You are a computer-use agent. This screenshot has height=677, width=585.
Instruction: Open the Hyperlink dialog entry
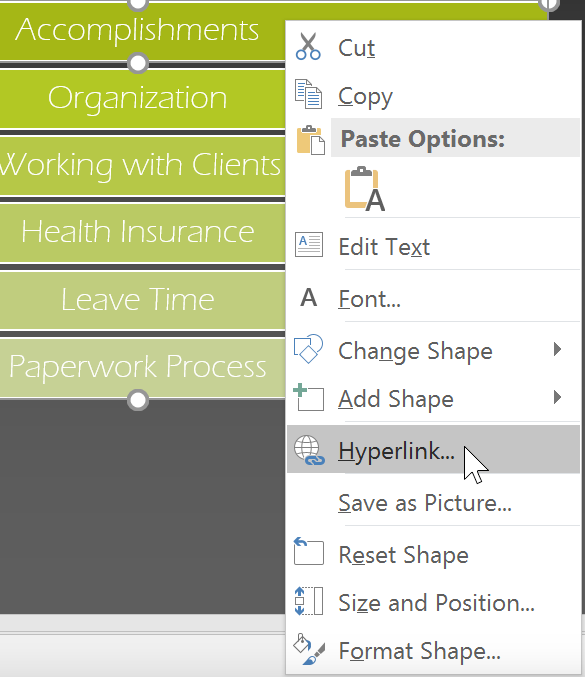pyautogui.click(x=433, y=449)
